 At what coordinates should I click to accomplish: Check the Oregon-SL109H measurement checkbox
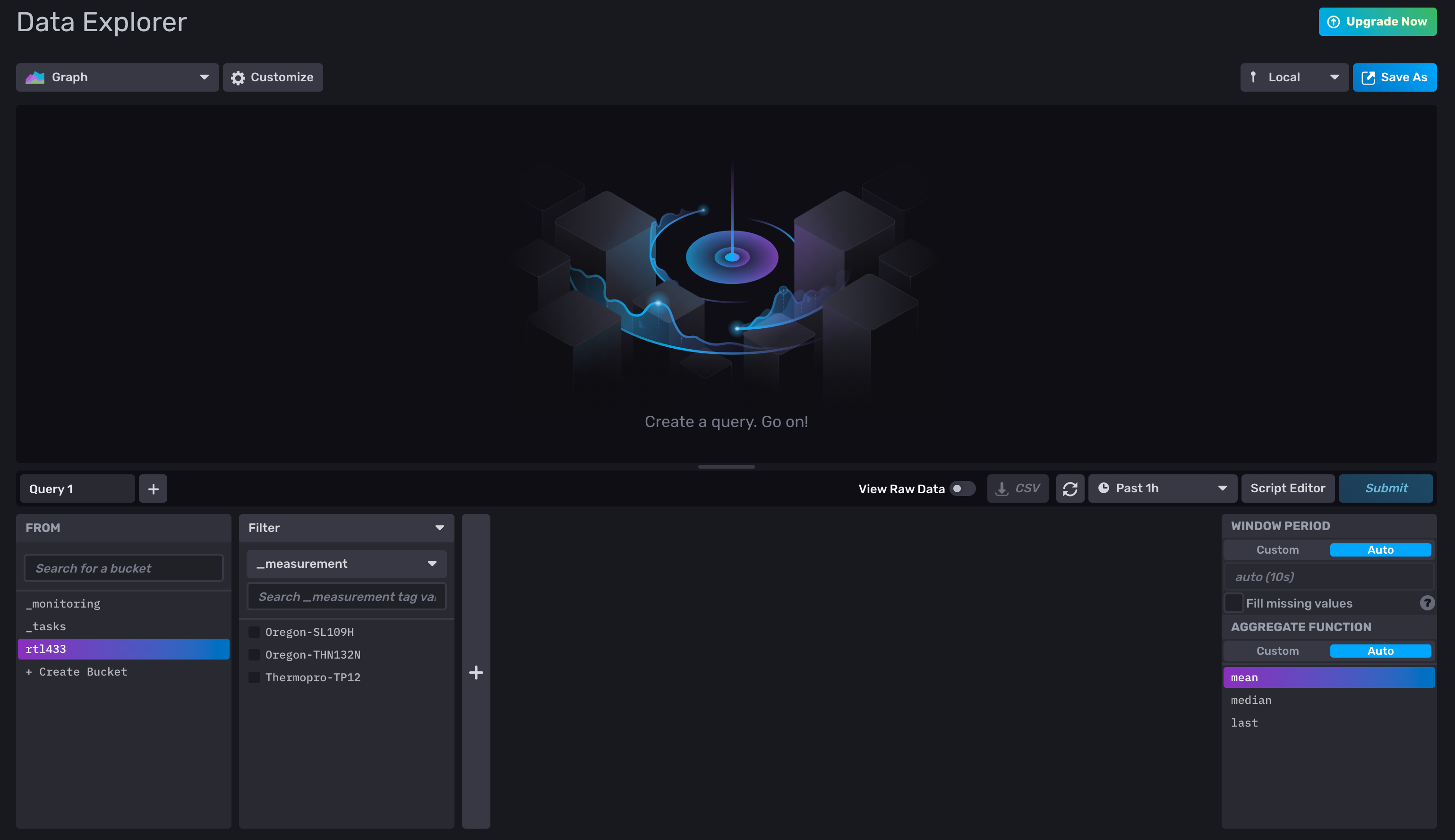(254, 632)
